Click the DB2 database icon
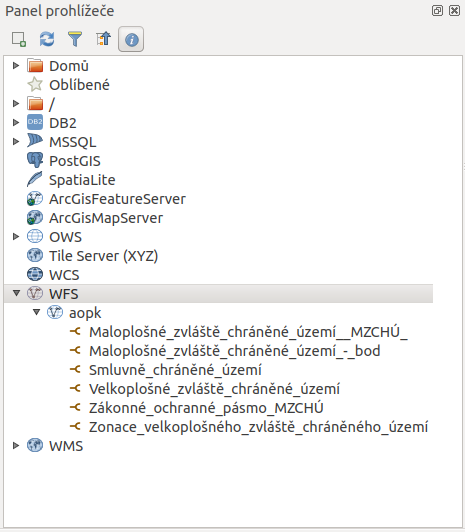The height and width of the screenshot is (532, 465). pyautogui.click(x=35, y=122)
